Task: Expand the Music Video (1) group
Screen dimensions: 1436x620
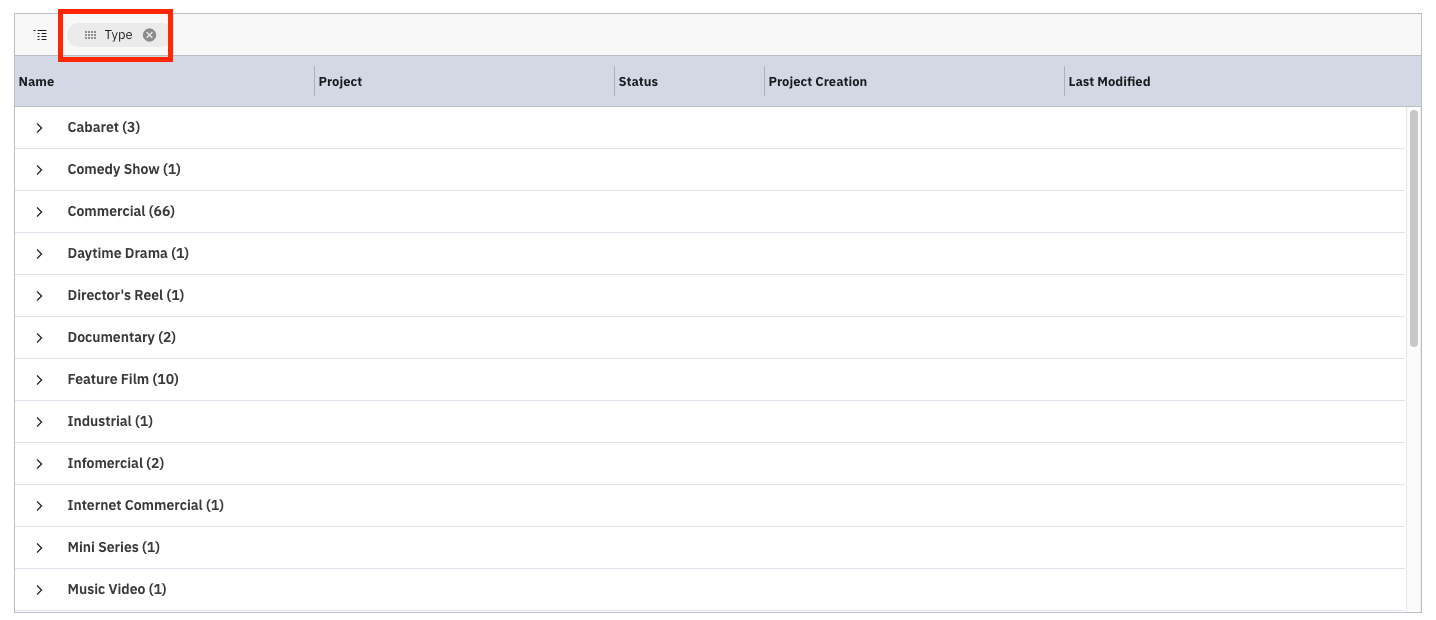Action: point(39,589)
